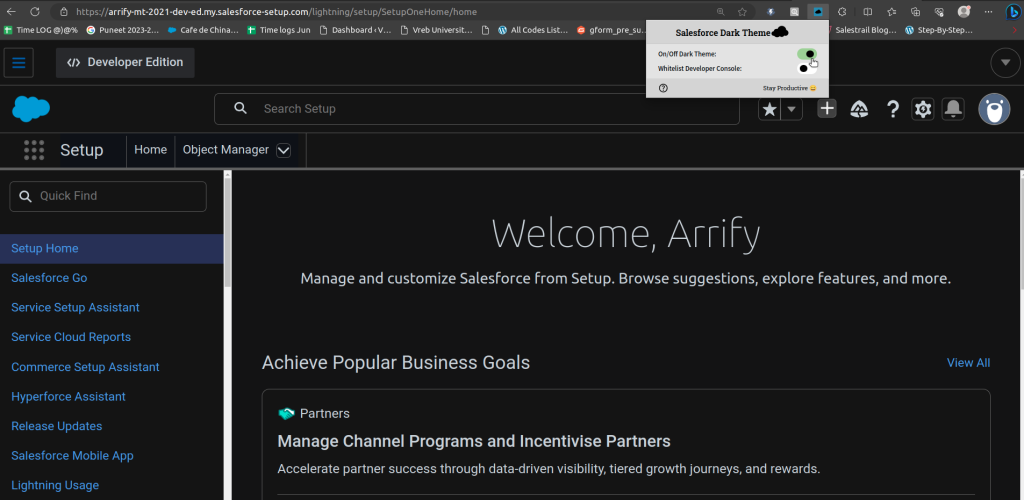Screen dimensions: 1024x500
Task: Open browser essentials heart icon
Action: point(939,12)
